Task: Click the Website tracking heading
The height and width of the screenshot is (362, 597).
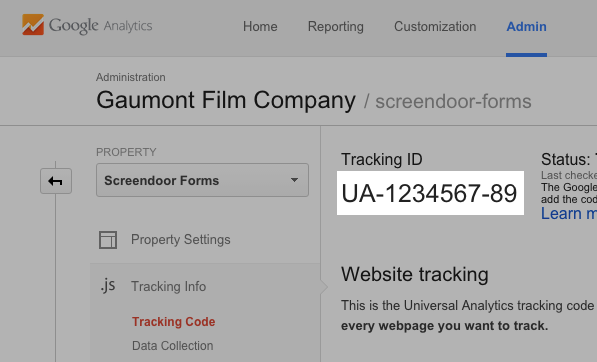Action: (x=415, y=274)
